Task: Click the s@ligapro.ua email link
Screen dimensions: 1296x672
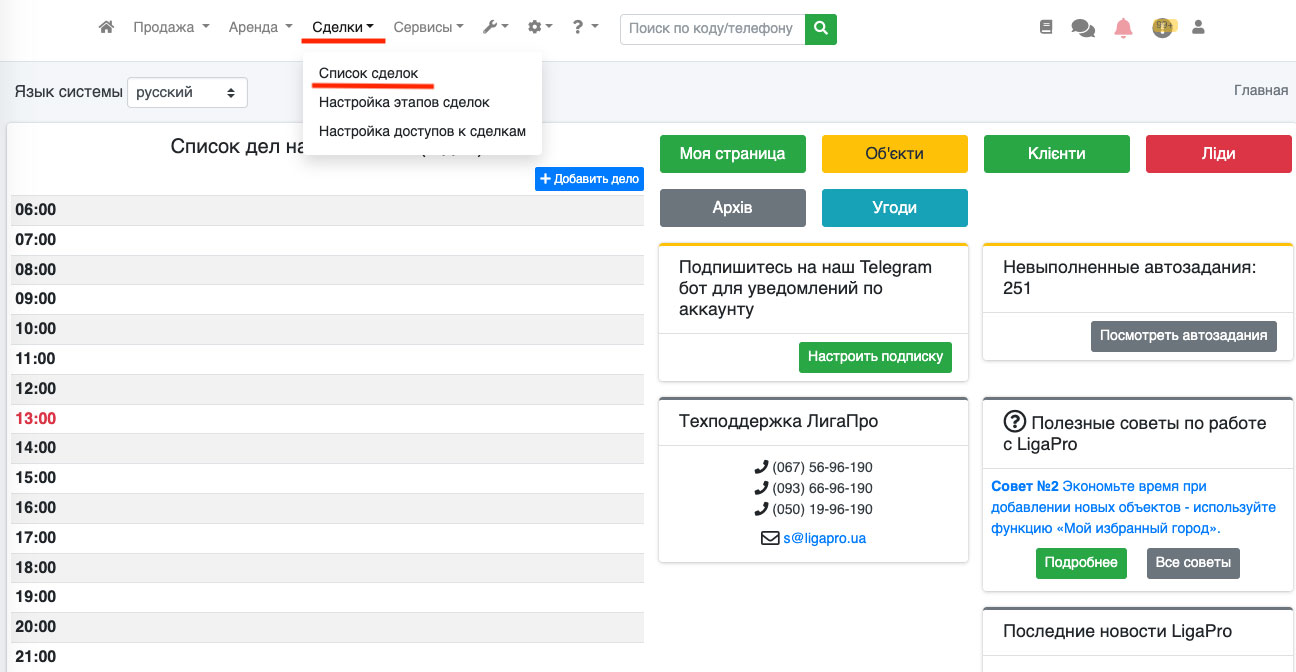Action: [x=824, y=538]
